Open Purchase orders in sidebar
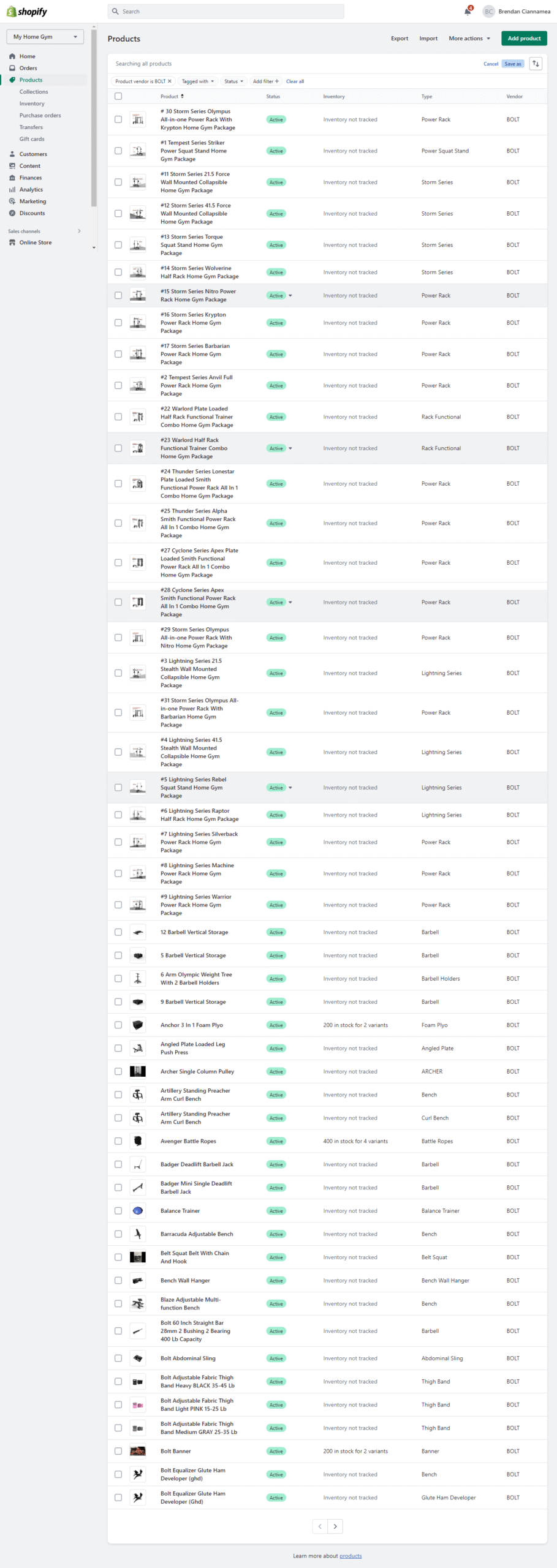This screenshot has width=557, height=1568. pyautogui.click(x=40, y=115)
